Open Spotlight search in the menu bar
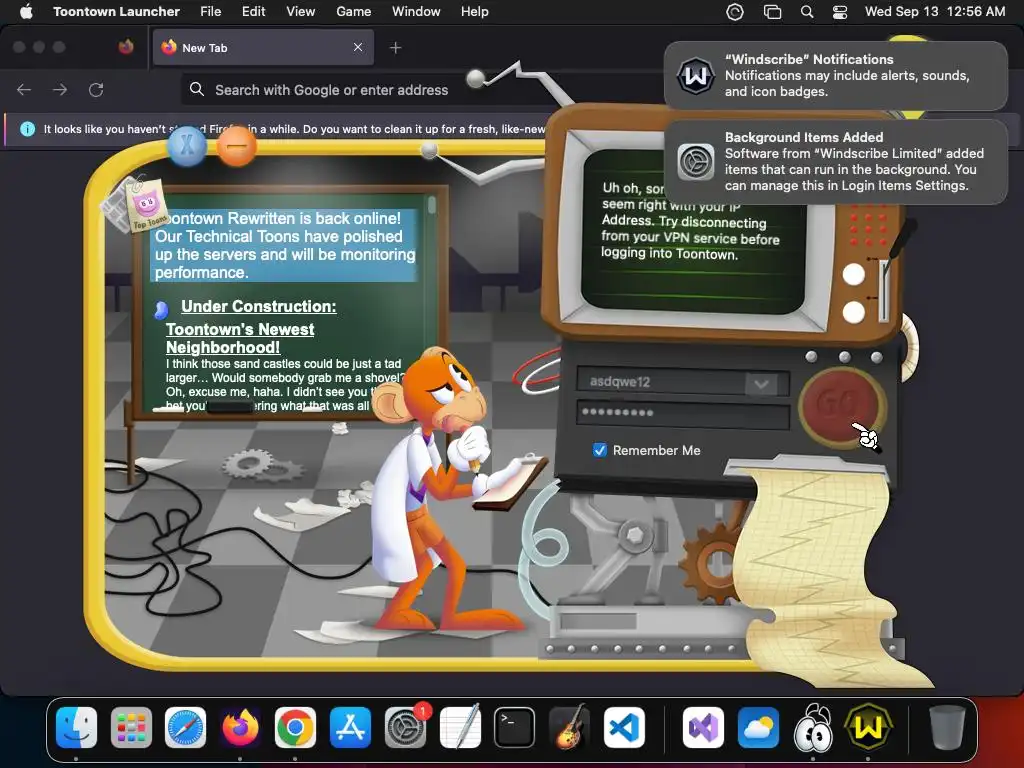 click(x=807, y=12)
